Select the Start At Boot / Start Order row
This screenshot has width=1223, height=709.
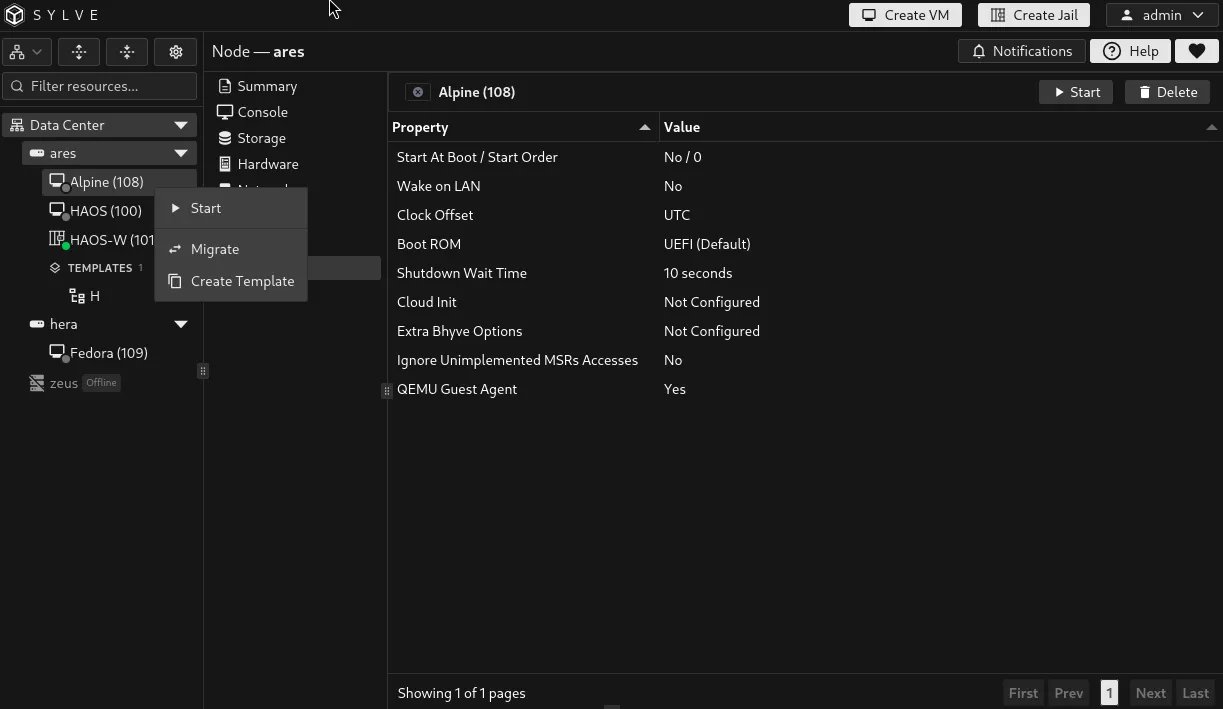pyautogui.click(x=805, y=157)
